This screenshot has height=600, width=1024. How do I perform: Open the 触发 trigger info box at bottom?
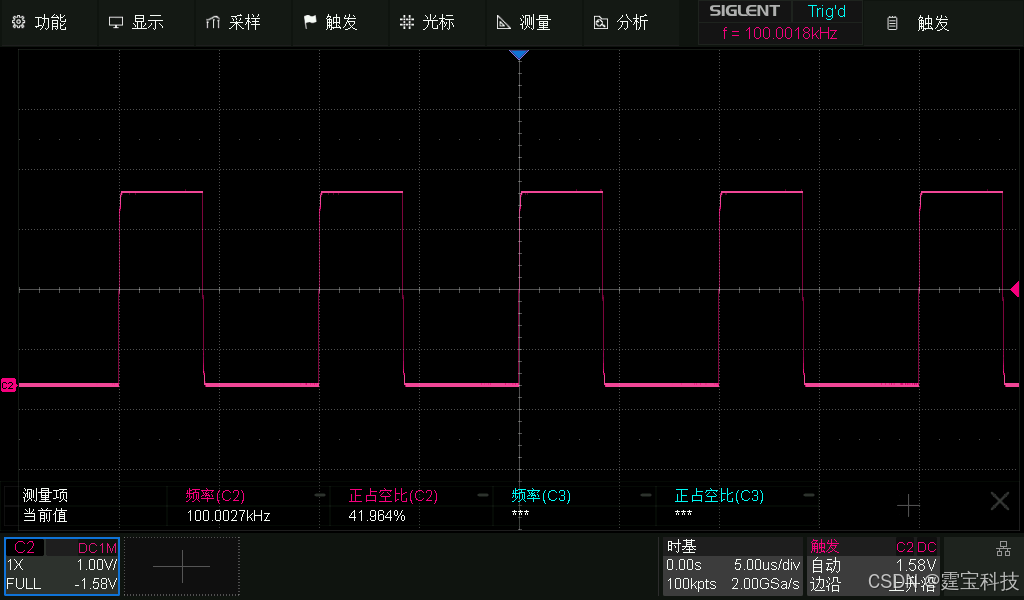tap(873, 565)
